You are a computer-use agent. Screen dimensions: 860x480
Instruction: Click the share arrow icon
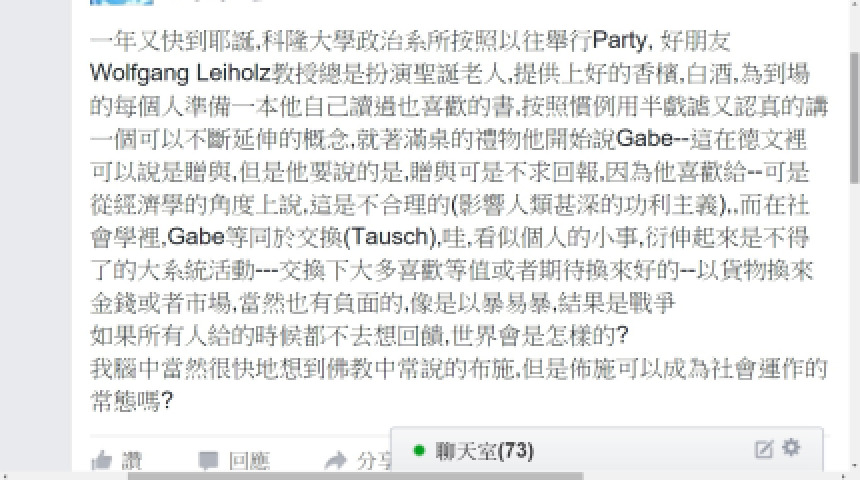(x=336, y=461)
